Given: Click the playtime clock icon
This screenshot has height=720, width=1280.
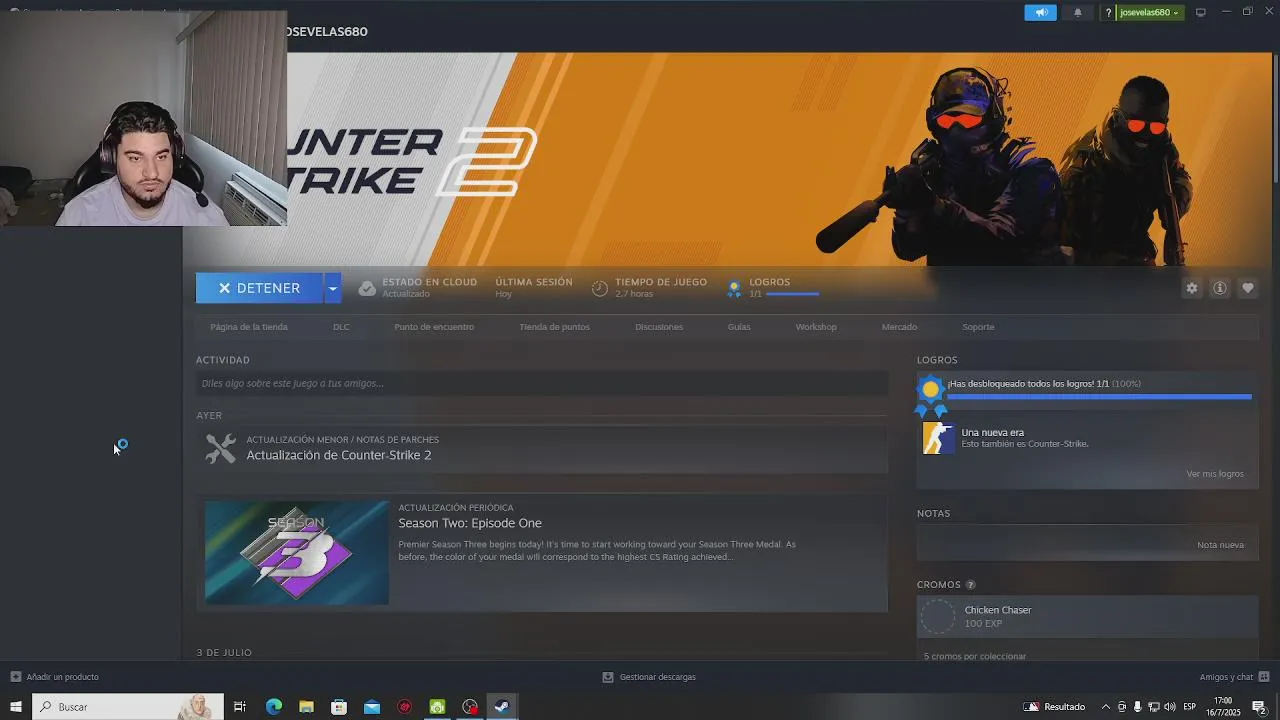Looking at the screenshot, I should (600, 288).
